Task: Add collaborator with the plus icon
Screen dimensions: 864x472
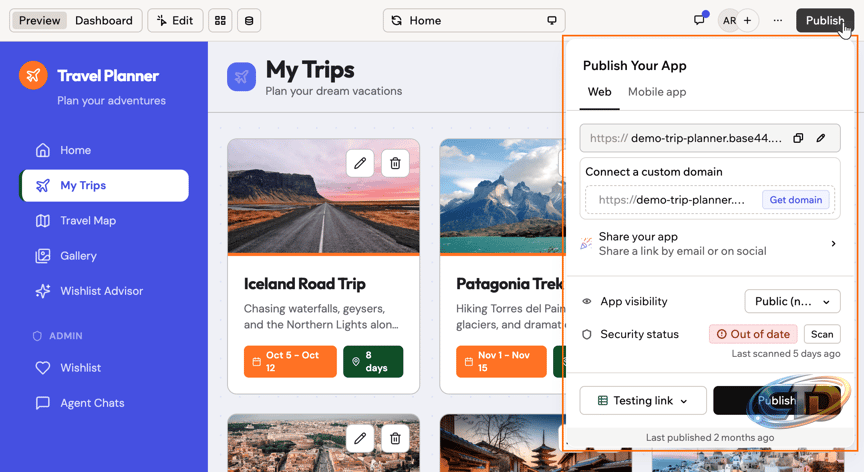Action: pos(748,20)
